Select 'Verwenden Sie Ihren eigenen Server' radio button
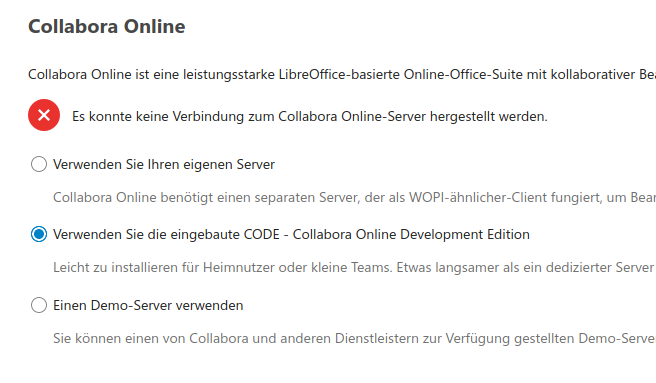Viewport: 656px width, 383px height. click(x=39, y=164)
